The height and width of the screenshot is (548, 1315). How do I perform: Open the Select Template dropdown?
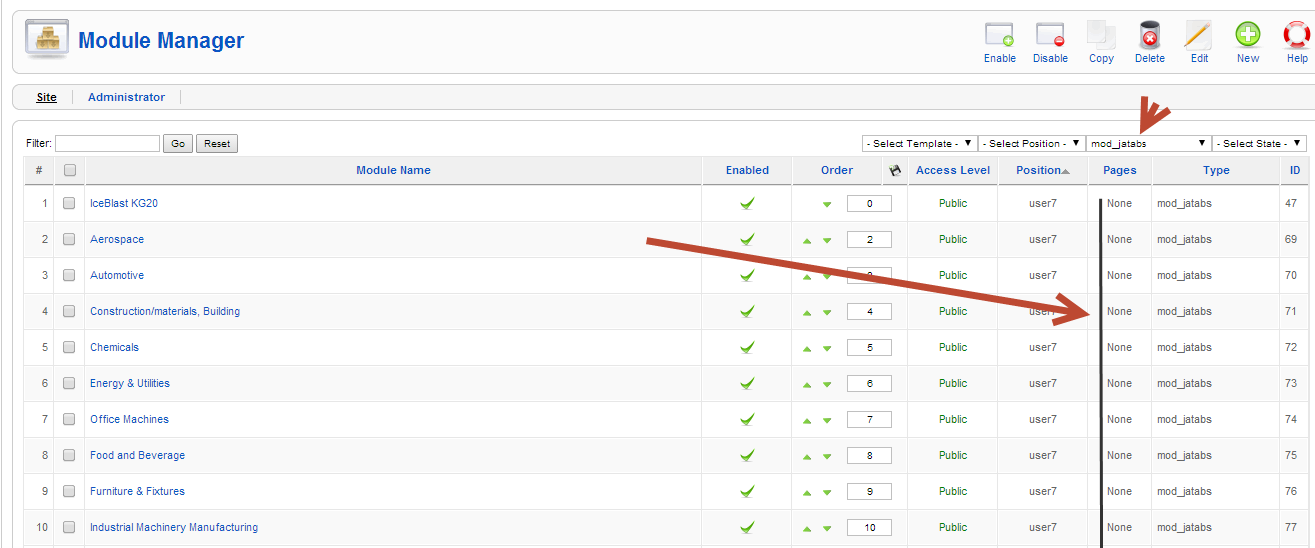coord(919,143)
